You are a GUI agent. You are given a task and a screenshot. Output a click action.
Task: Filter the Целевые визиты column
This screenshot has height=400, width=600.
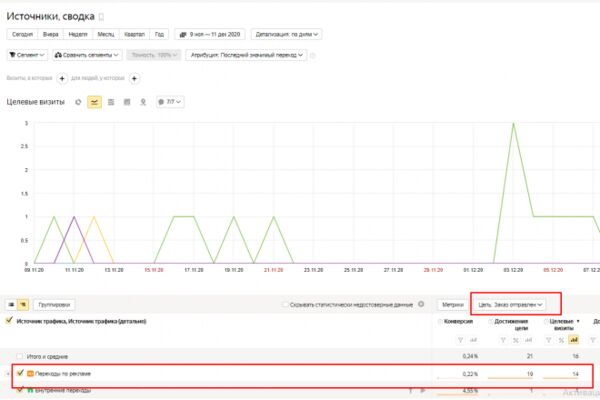point(548,340)
